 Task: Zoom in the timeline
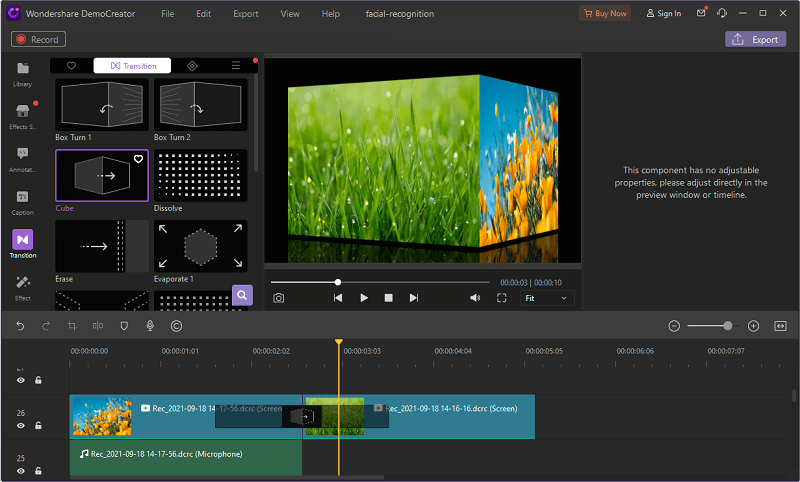click(754, 326)
